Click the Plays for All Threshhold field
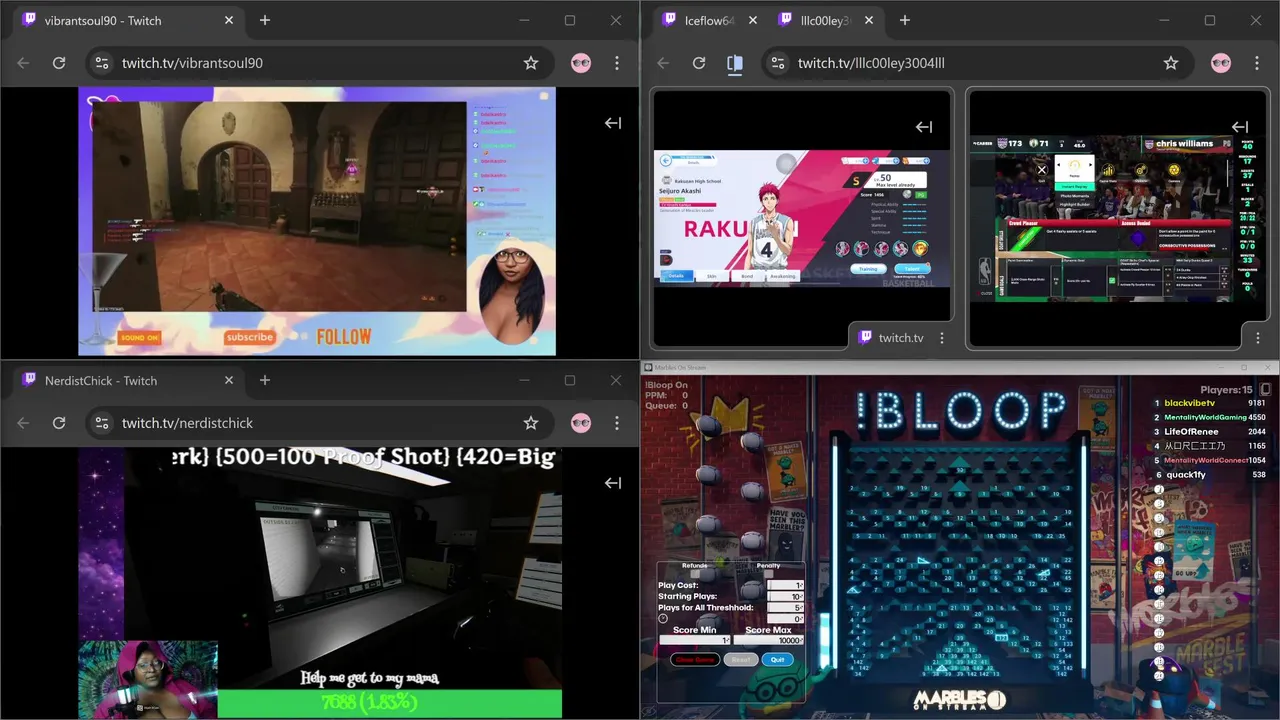 pyautogui.click(x=785, y=608)
